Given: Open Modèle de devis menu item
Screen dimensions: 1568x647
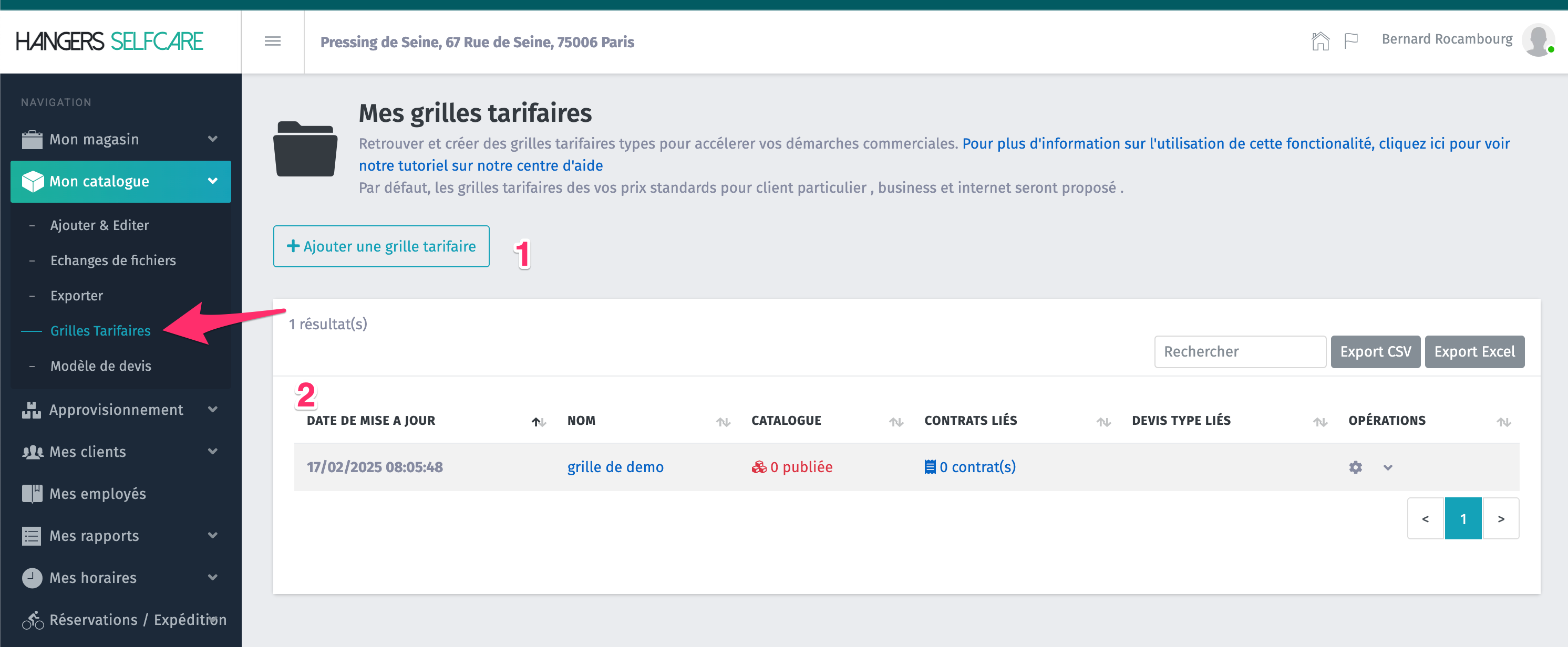Looking at the screenshot, I should coord(100,366).
